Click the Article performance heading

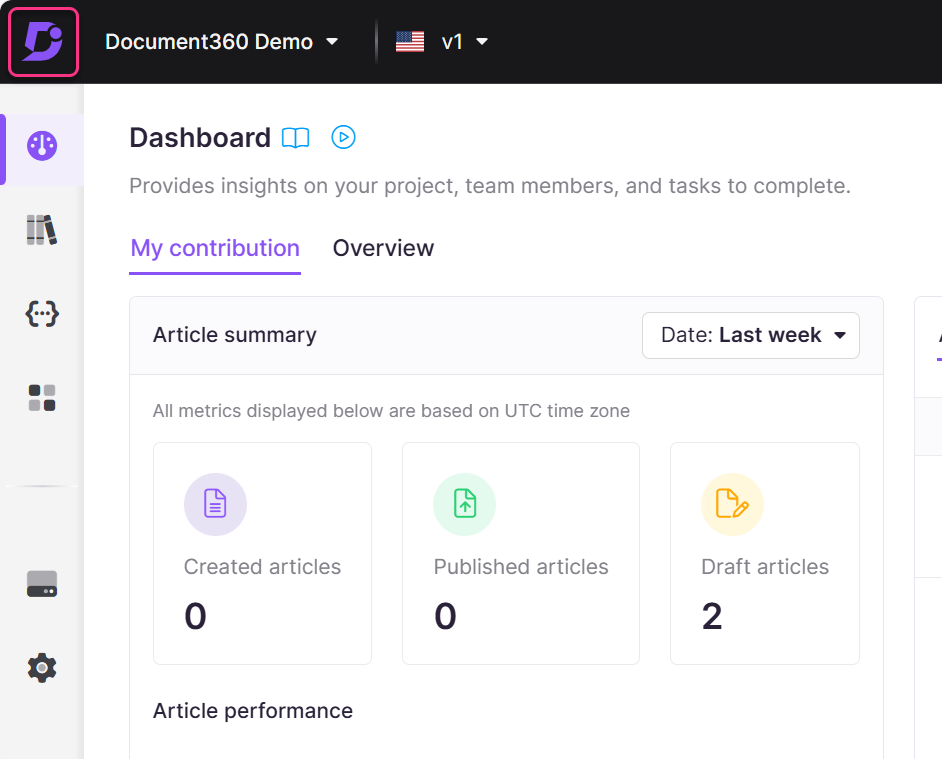click(252, 710)
